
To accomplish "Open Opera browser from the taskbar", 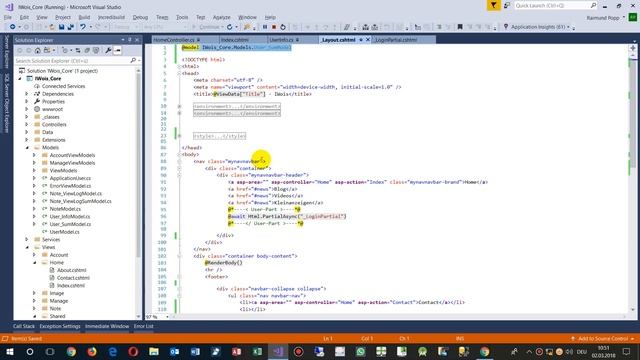I will (x=133, y=351).
